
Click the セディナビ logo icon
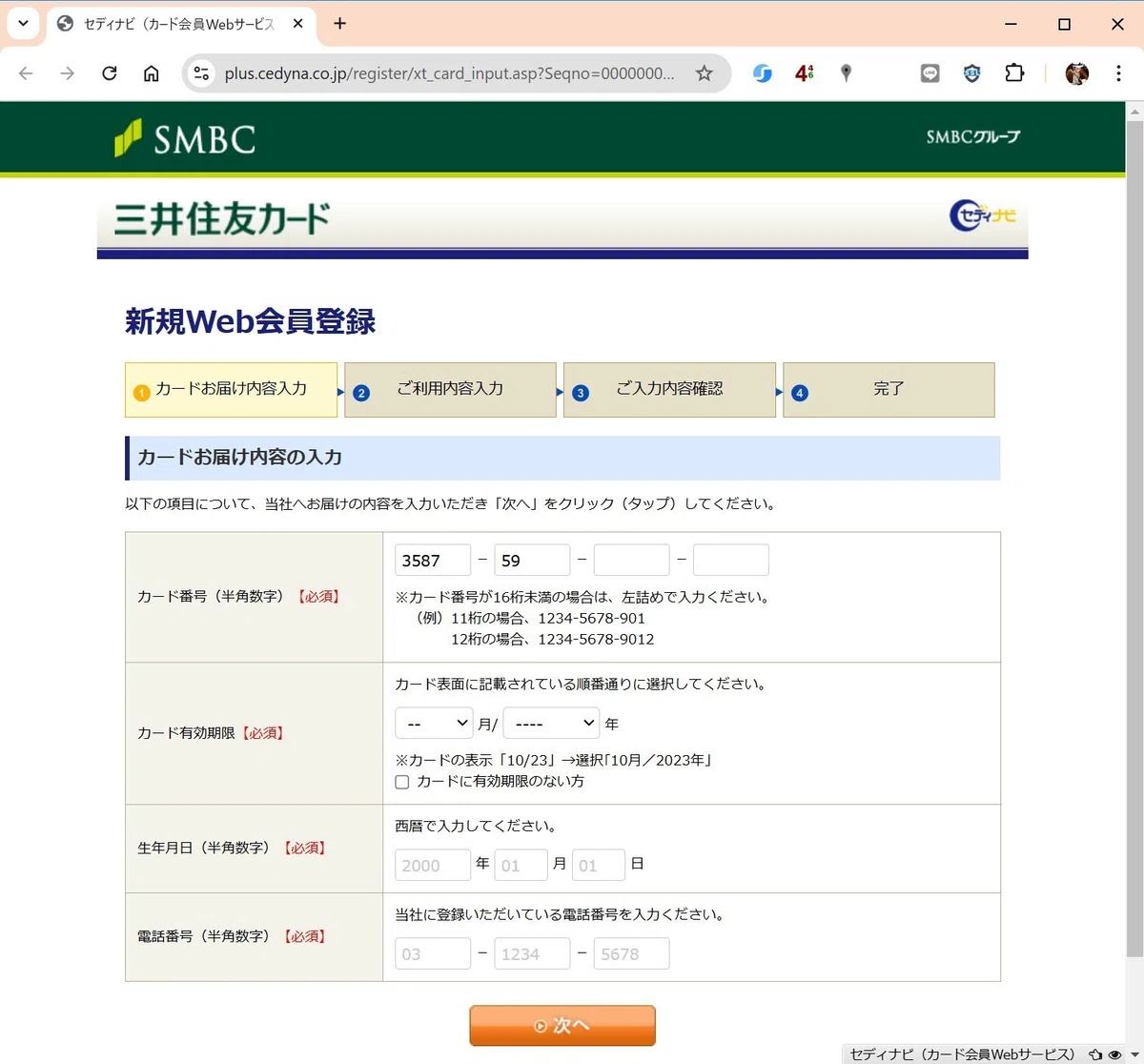click(x=983, y=215)
